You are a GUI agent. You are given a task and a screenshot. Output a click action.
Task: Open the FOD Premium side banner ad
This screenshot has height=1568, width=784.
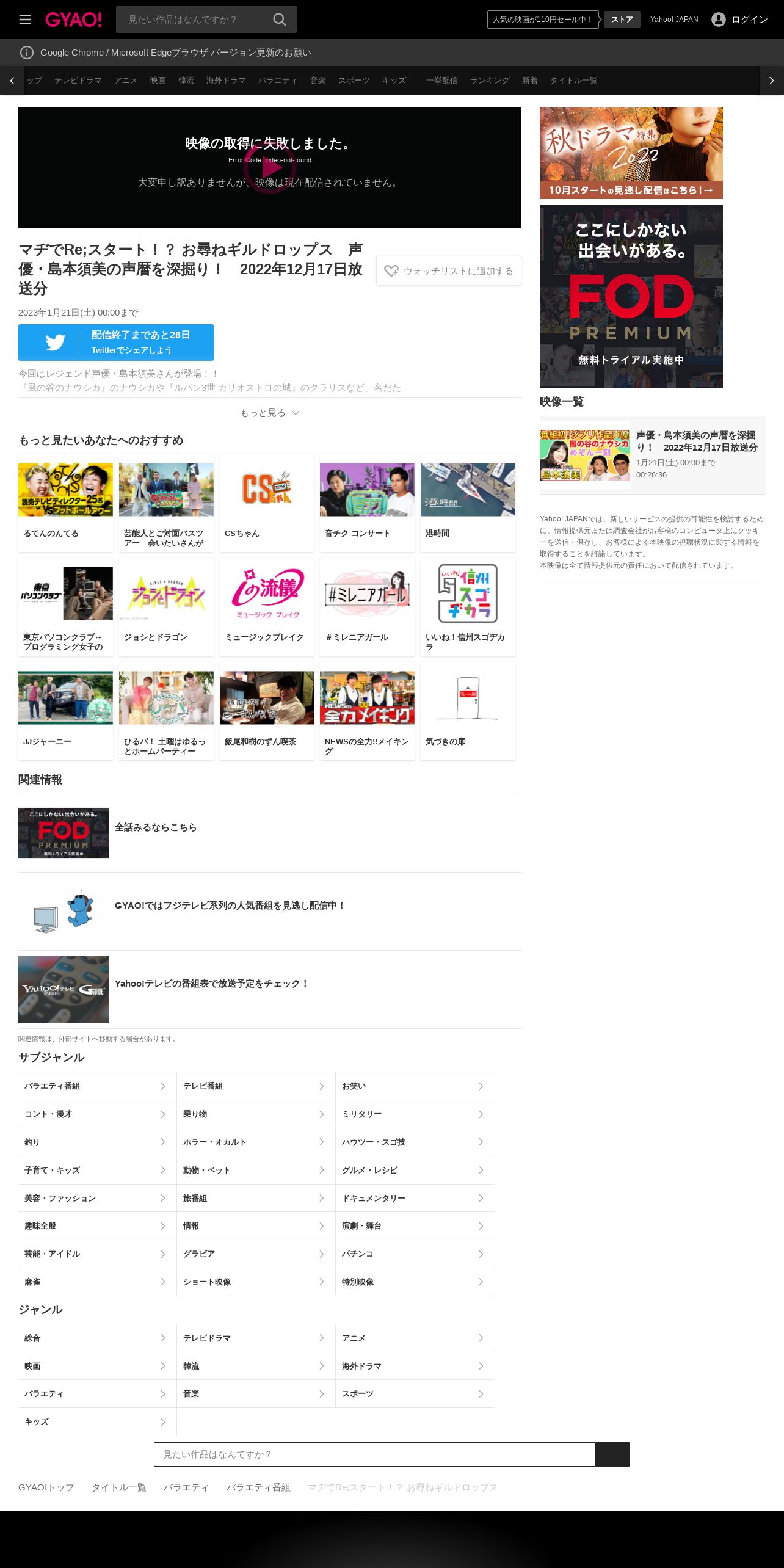pos(631,297)
